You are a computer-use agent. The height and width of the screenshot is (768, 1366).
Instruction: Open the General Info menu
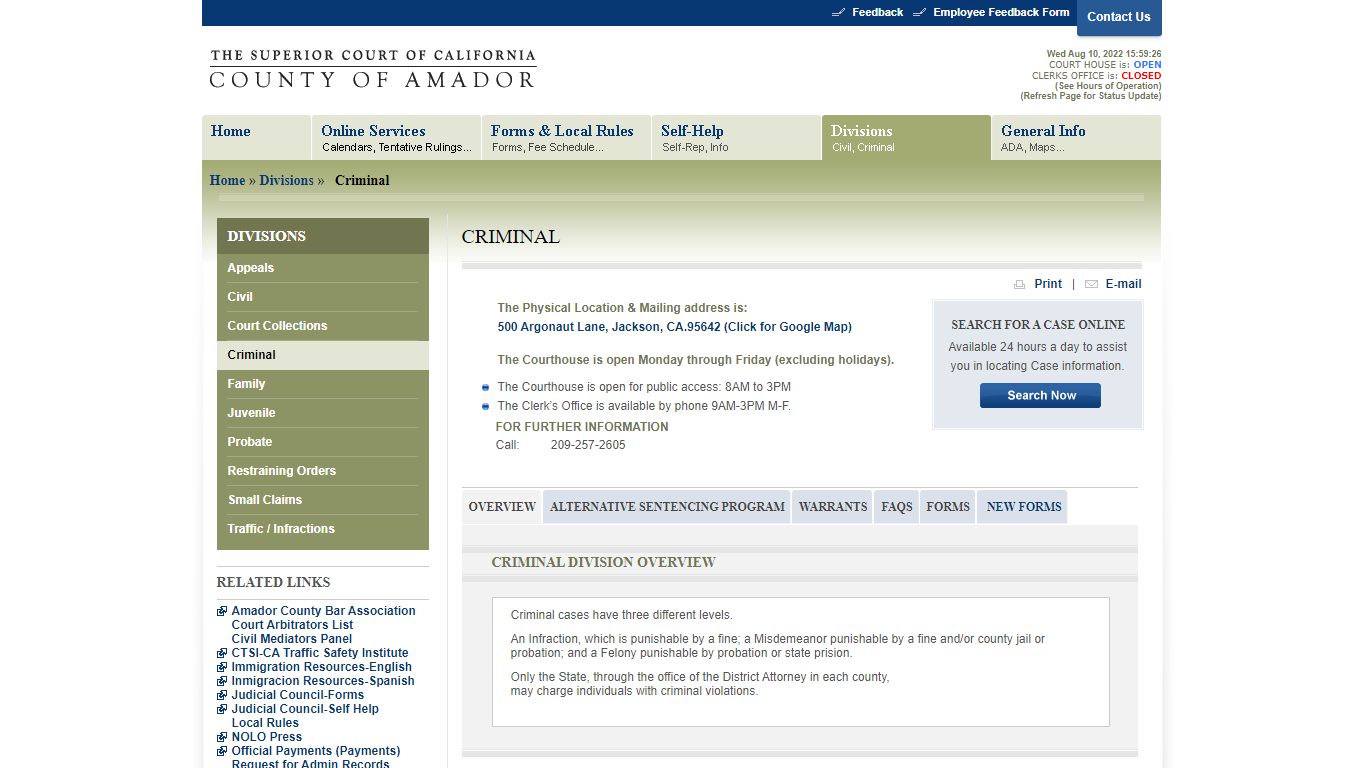pos(1076,138)
